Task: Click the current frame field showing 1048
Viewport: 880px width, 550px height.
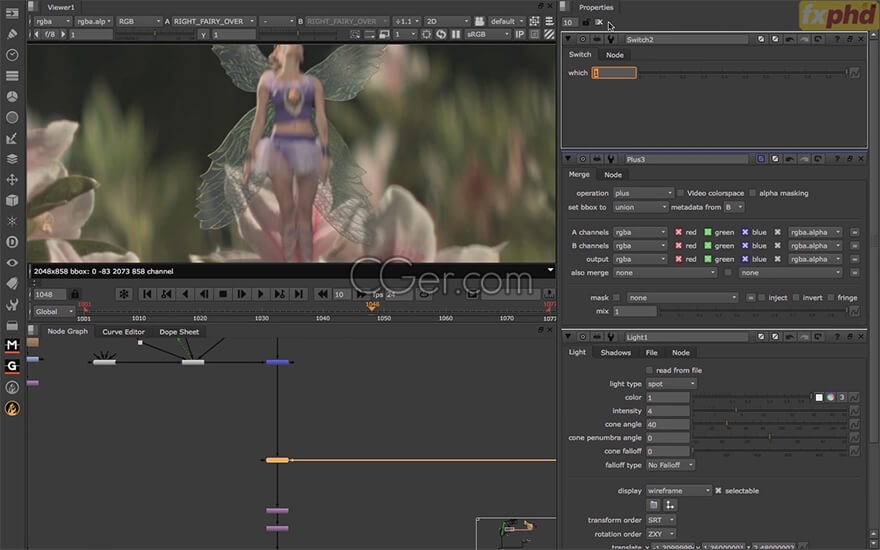Action: (x=49, y=294)
